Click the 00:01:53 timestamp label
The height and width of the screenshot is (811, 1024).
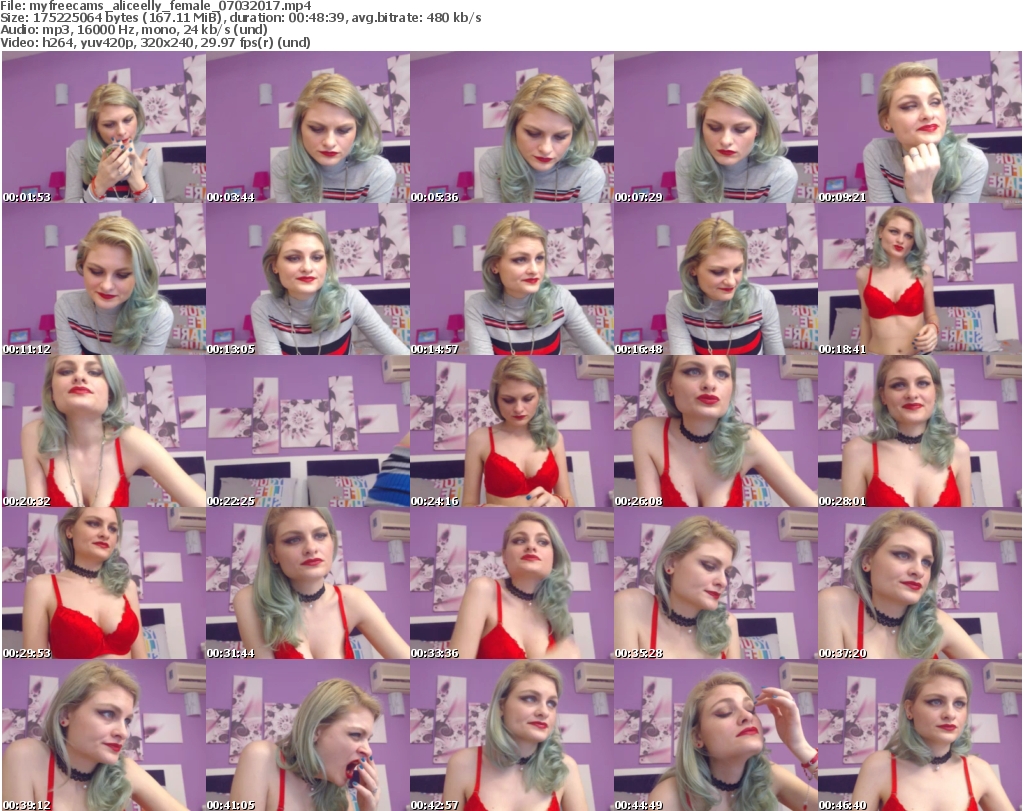tap(27, 197)
